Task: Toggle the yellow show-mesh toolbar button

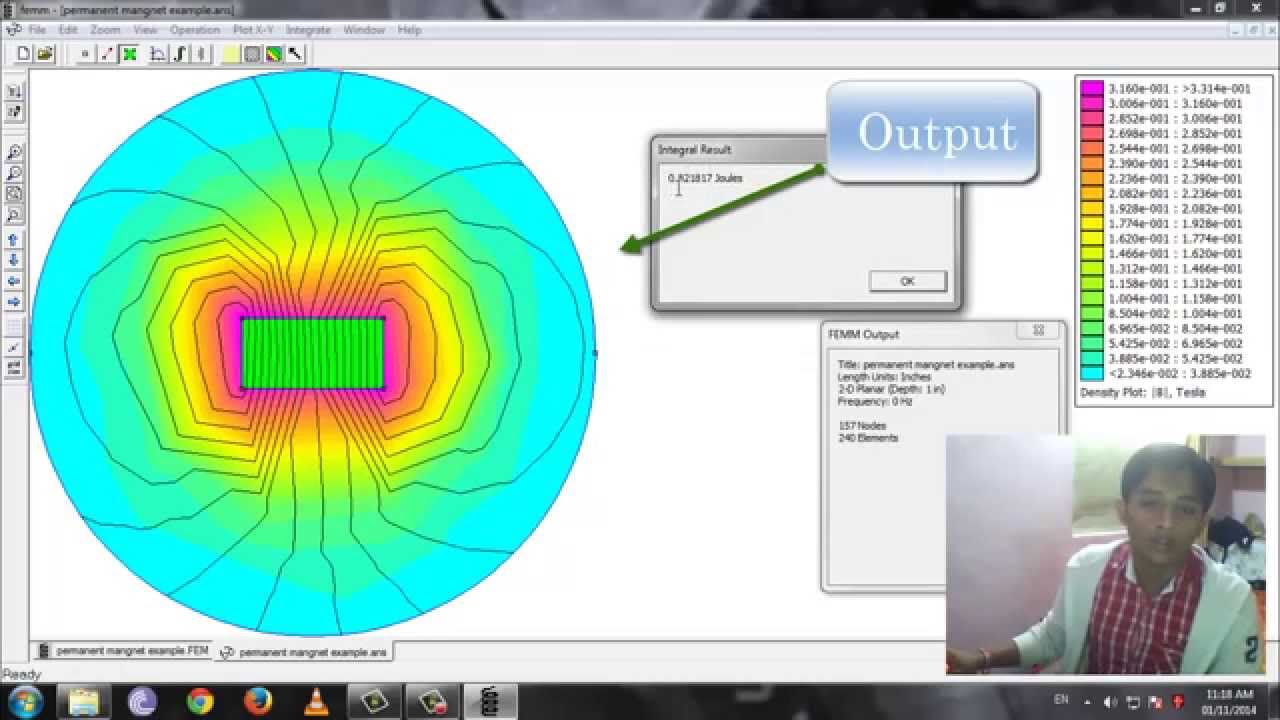Action: tap(231, 54)
